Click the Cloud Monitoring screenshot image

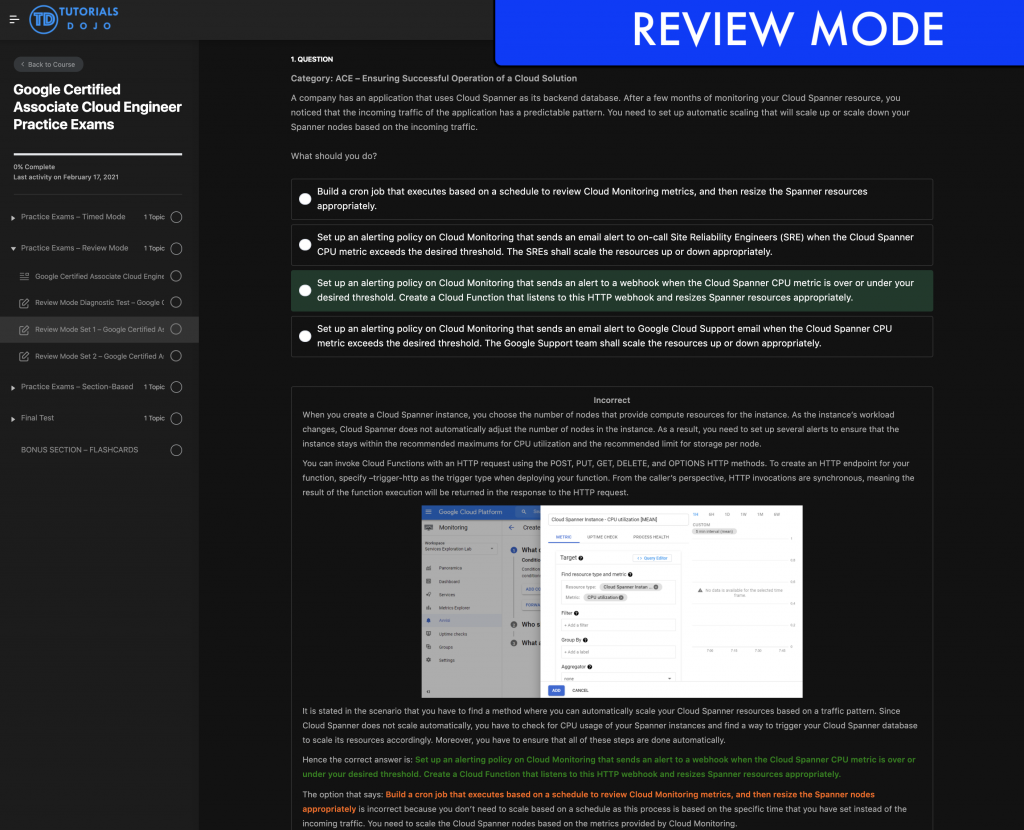(612, 601)
